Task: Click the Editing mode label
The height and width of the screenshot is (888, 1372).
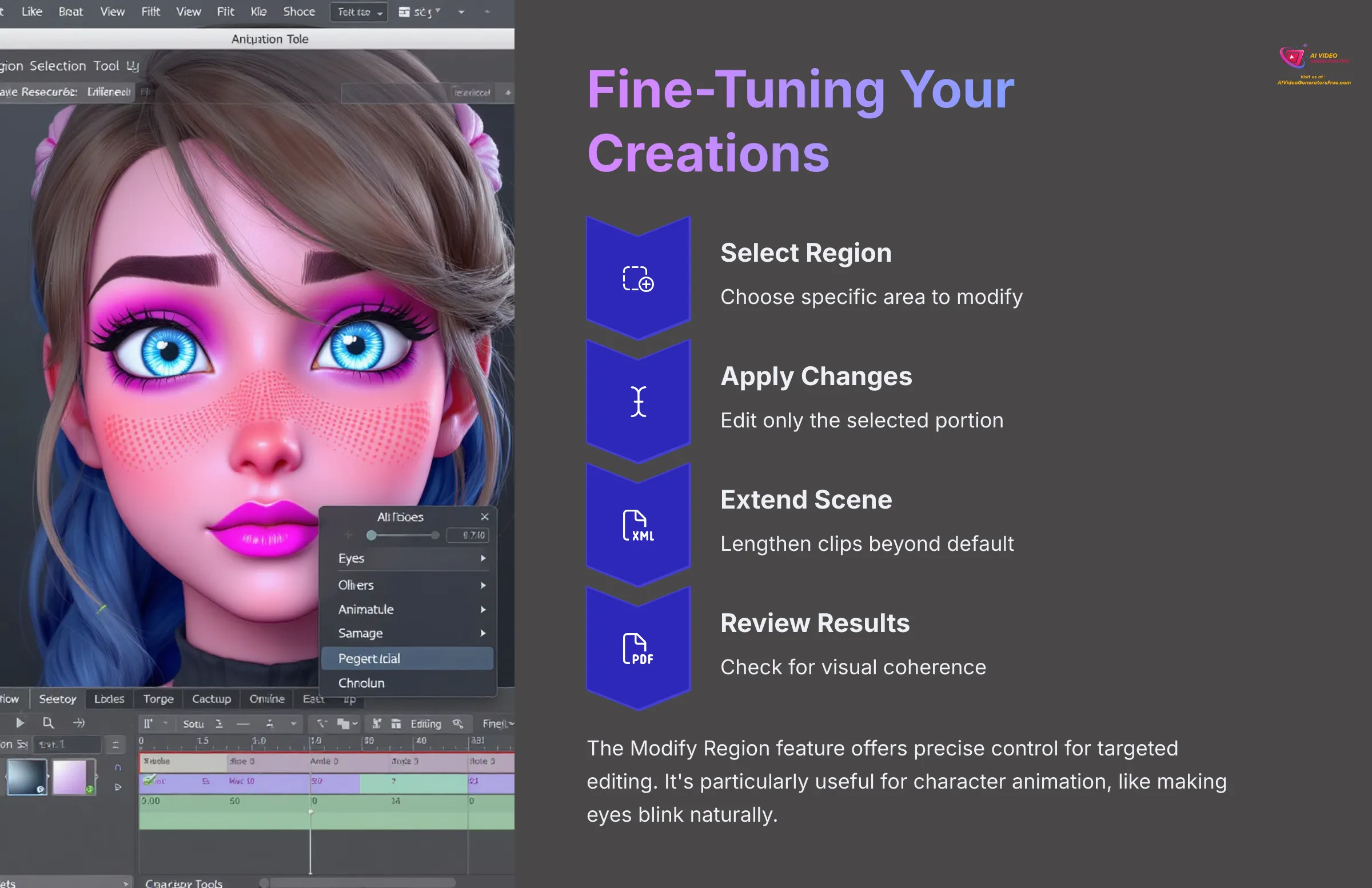Action: coord(425,724)
